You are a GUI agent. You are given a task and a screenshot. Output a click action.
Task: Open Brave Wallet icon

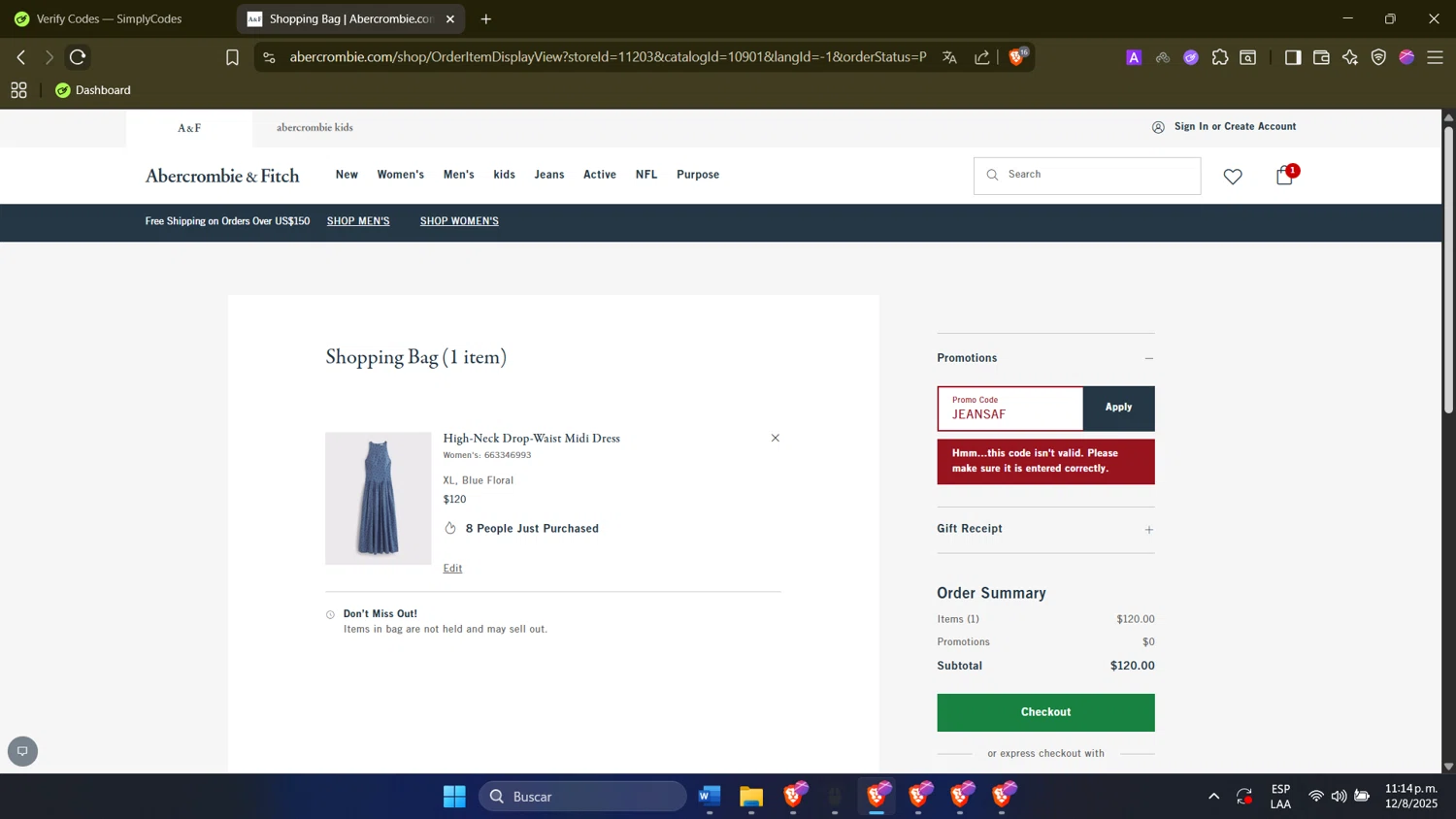pyautogui.click(x=1321, y=57)
